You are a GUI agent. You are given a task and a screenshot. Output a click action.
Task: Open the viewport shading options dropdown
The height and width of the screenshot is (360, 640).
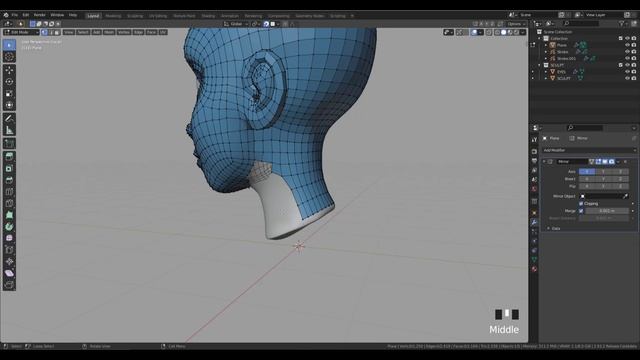click(x=523, y=32)
